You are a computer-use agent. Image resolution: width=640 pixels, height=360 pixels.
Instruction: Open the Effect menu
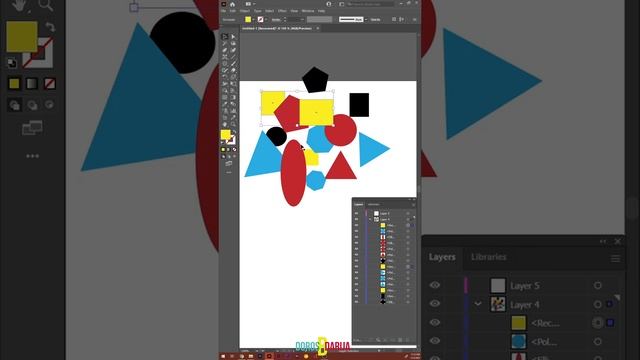pos(282,11)
